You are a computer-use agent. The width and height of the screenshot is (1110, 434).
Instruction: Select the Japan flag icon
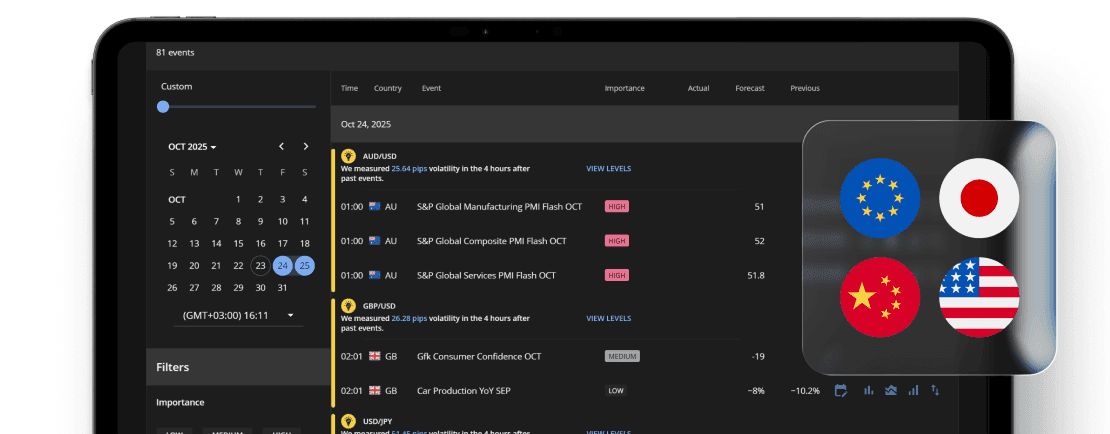coord(979,198)
